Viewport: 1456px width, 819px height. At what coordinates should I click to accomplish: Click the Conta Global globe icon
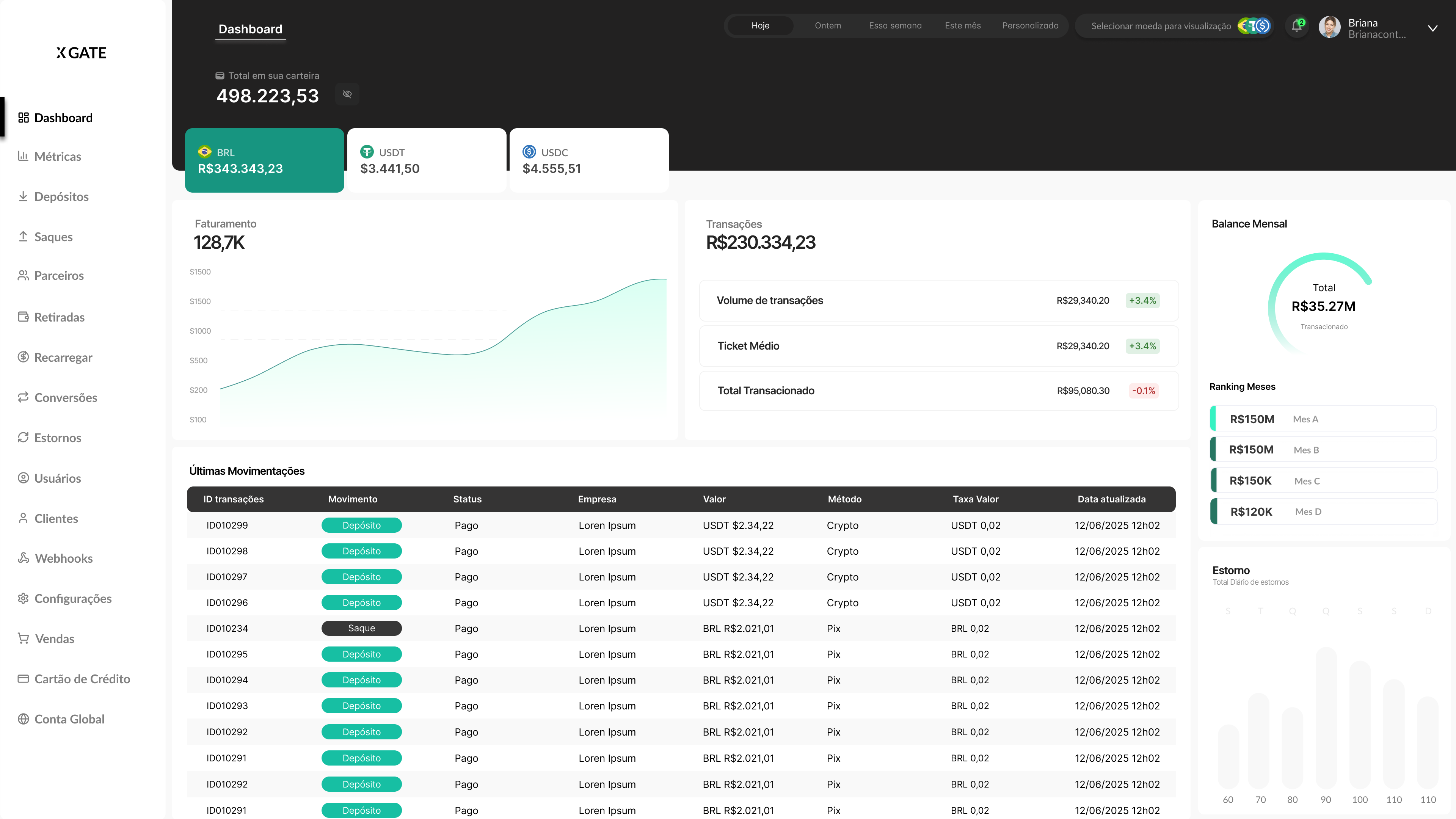pos(23,719)
